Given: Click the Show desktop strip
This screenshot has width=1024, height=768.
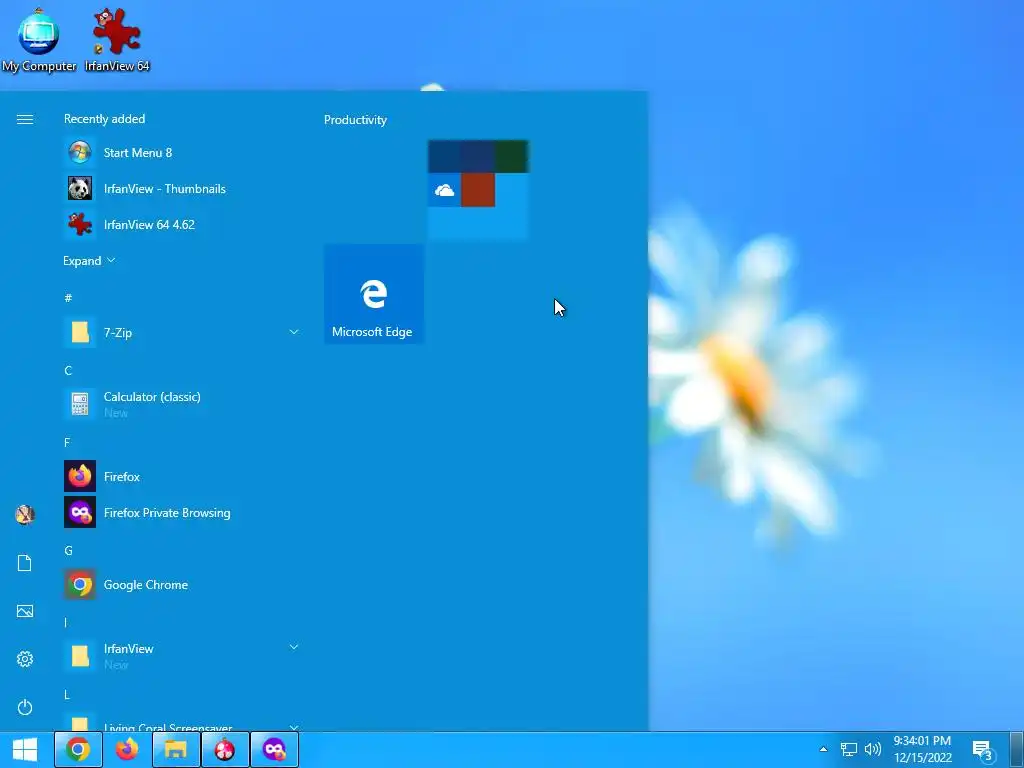Looking at the screenshot, I should pos(1018,749).
